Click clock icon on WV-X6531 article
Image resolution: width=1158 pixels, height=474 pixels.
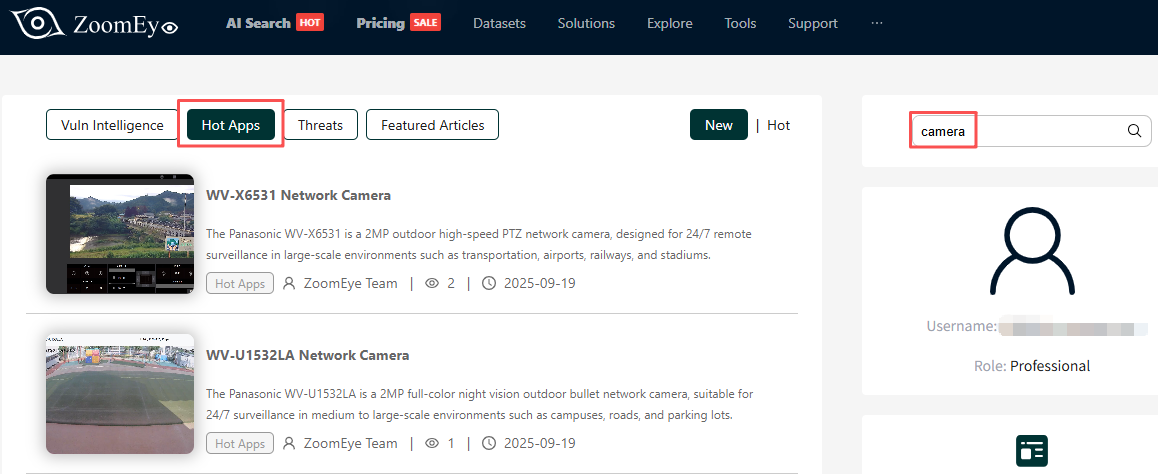coord(489,283)
